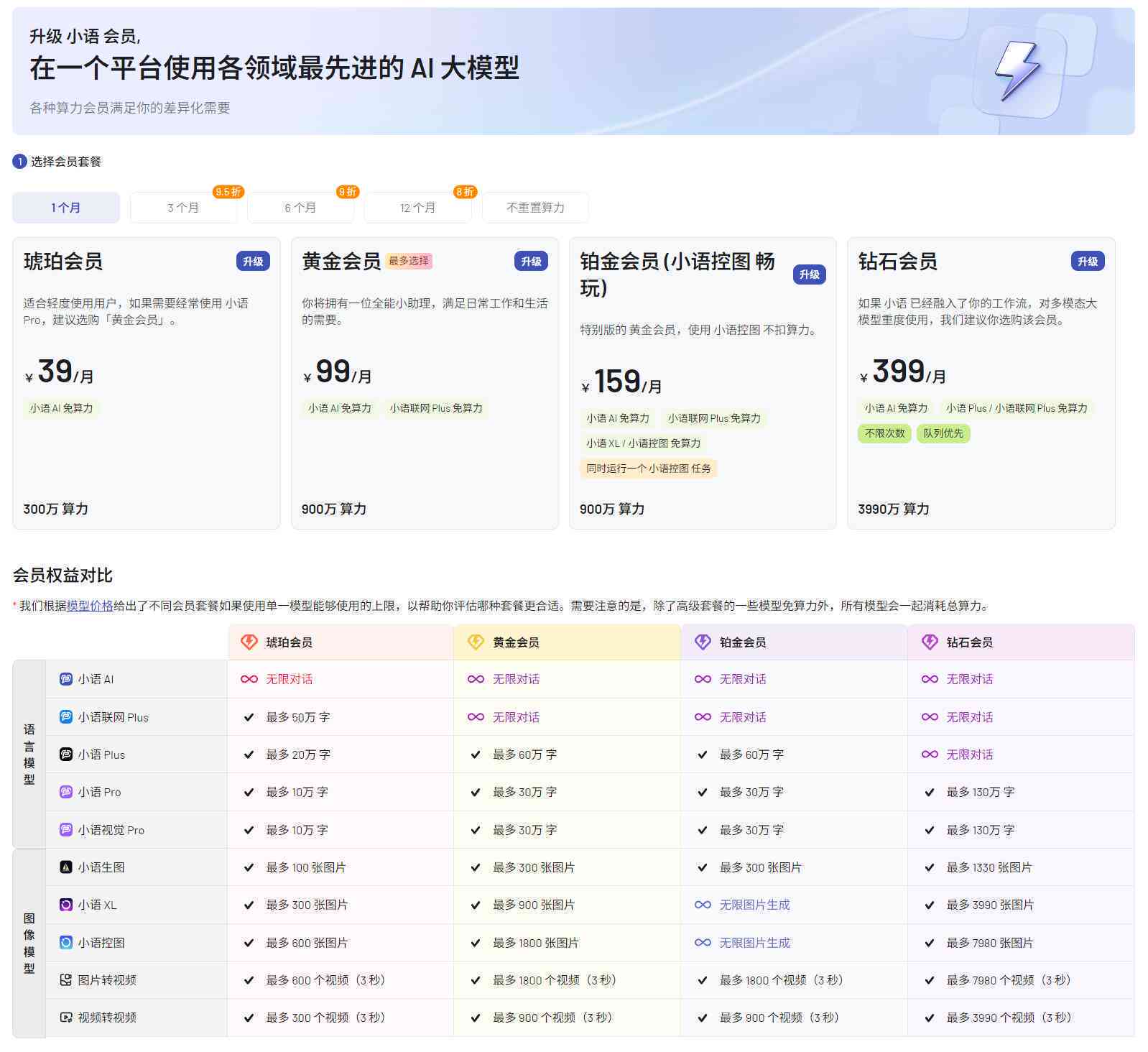This screenshot has height=1052, width=1148.
Task: Click the 9.5折 discount badge
Action: (x=228, y=192)
